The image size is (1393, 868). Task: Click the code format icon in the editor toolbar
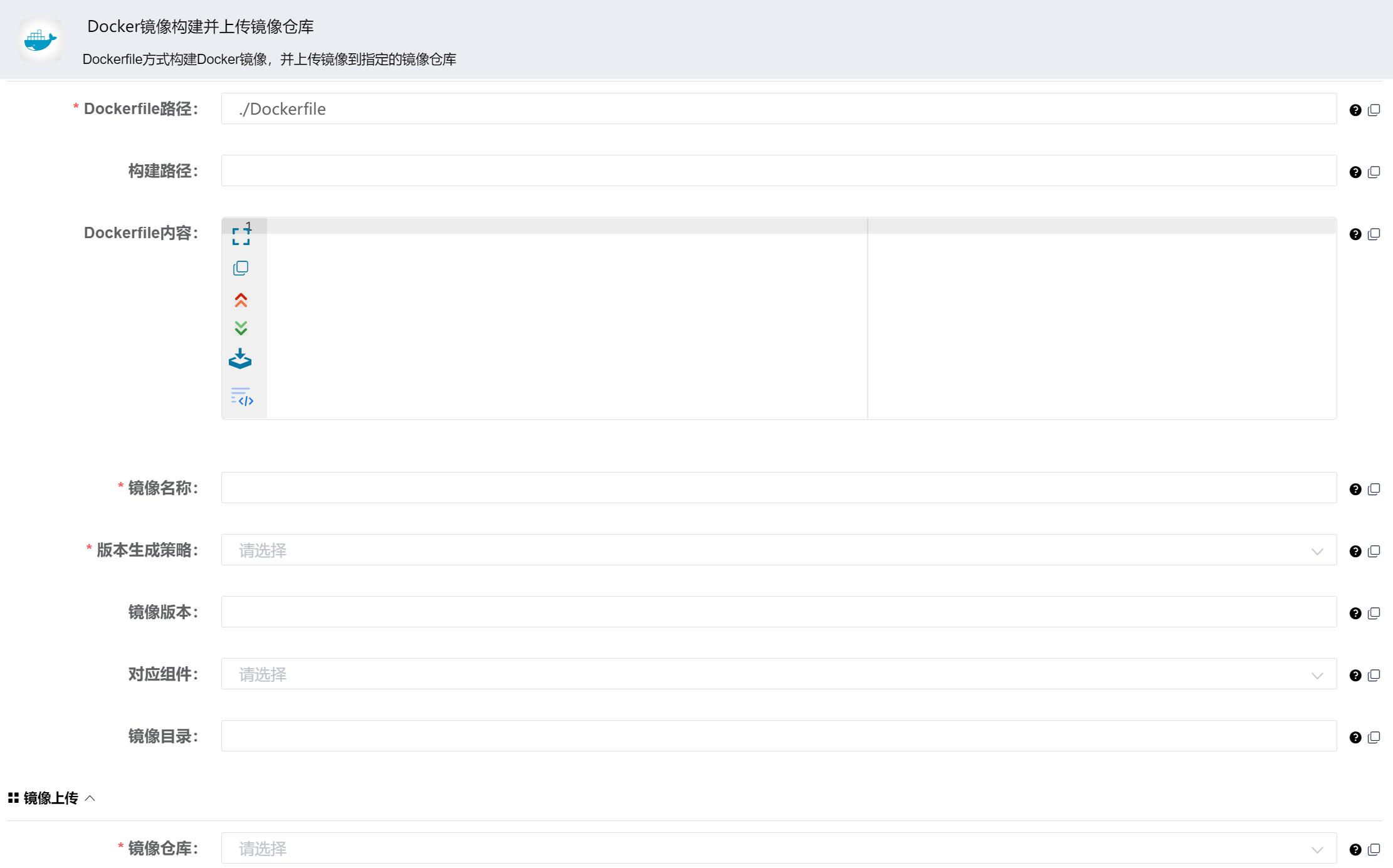[x=243, y=397]
